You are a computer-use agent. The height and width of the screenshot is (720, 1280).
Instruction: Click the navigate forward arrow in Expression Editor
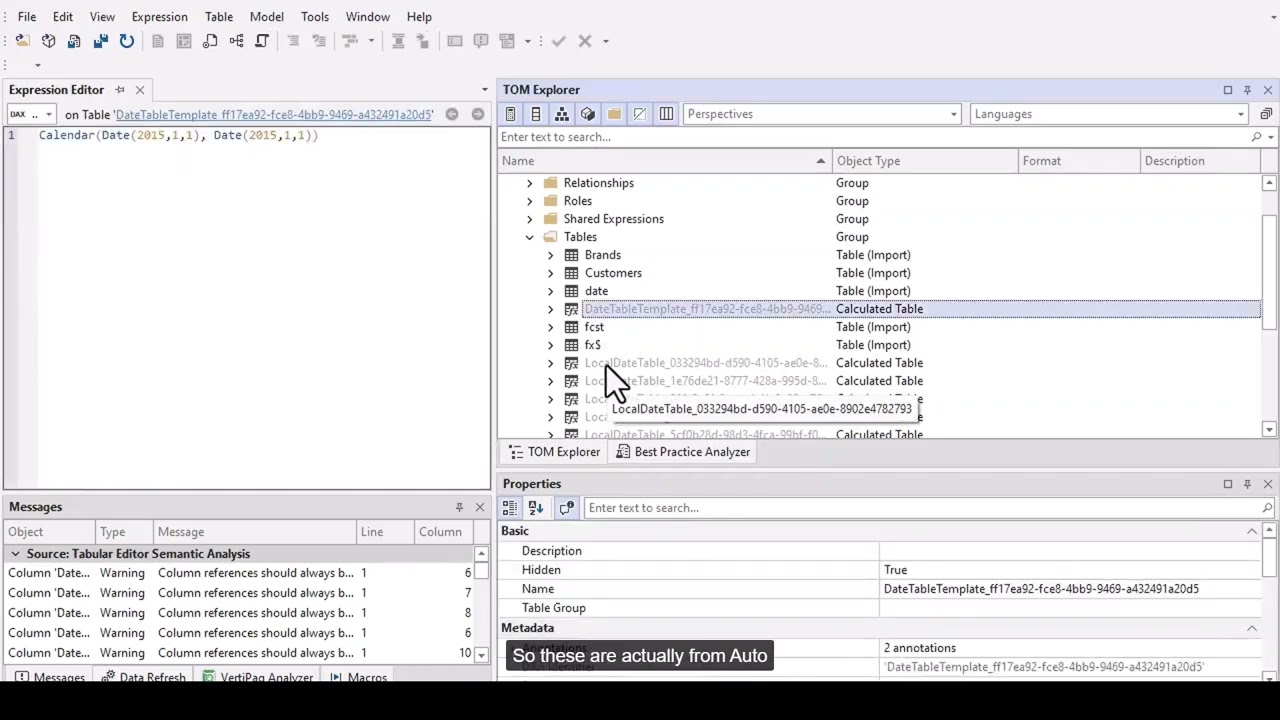(478, 114)
